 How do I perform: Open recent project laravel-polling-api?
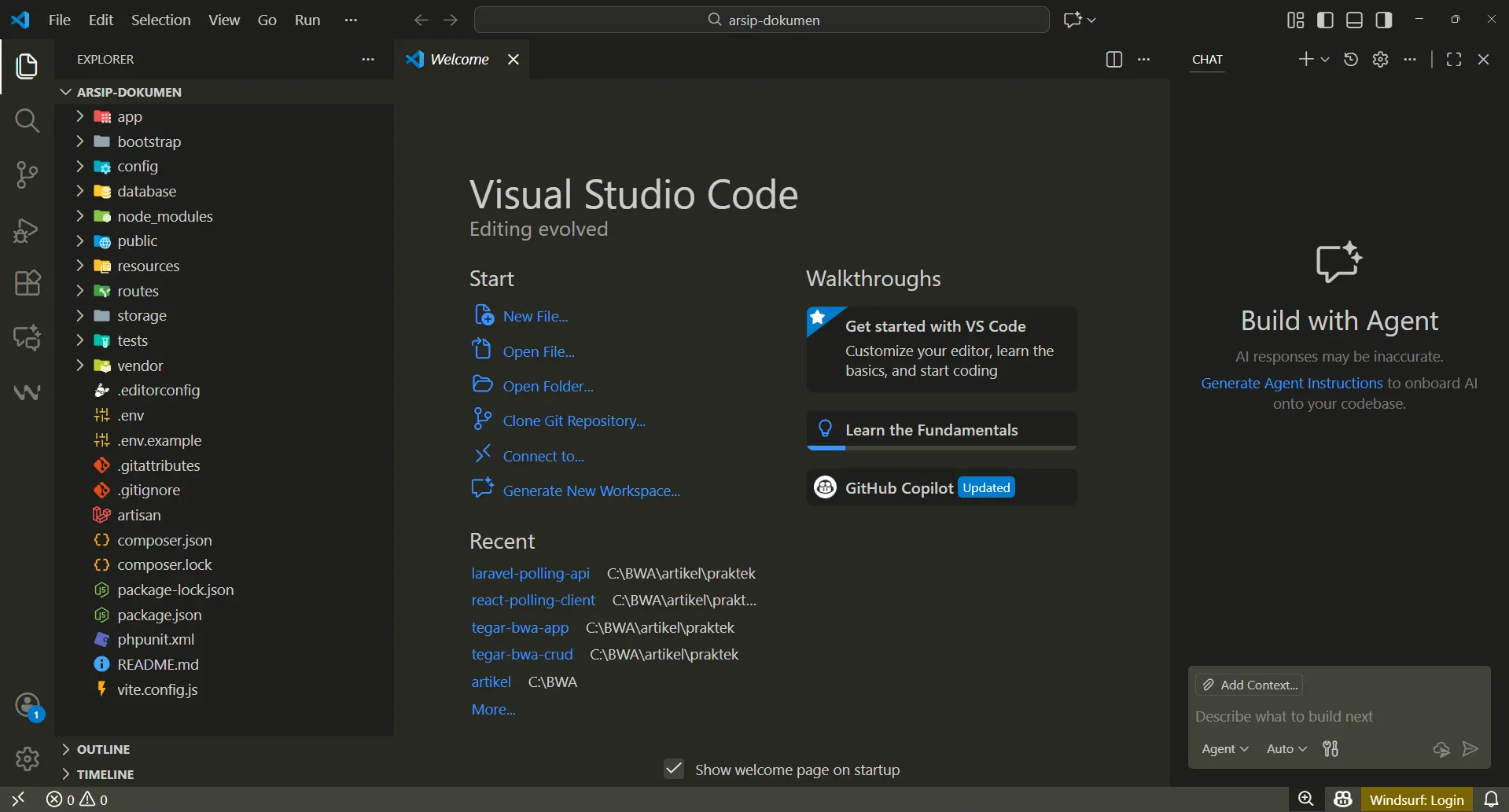coord(530,573)
